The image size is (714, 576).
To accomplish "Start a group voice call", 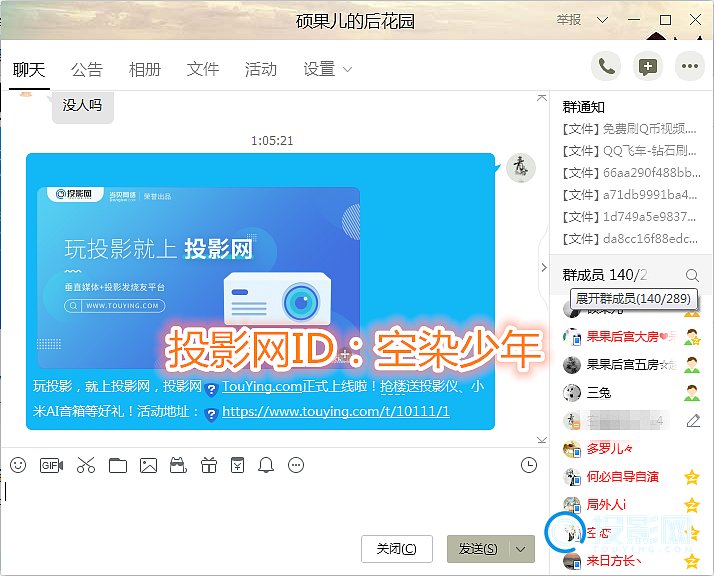I will 606,67.
